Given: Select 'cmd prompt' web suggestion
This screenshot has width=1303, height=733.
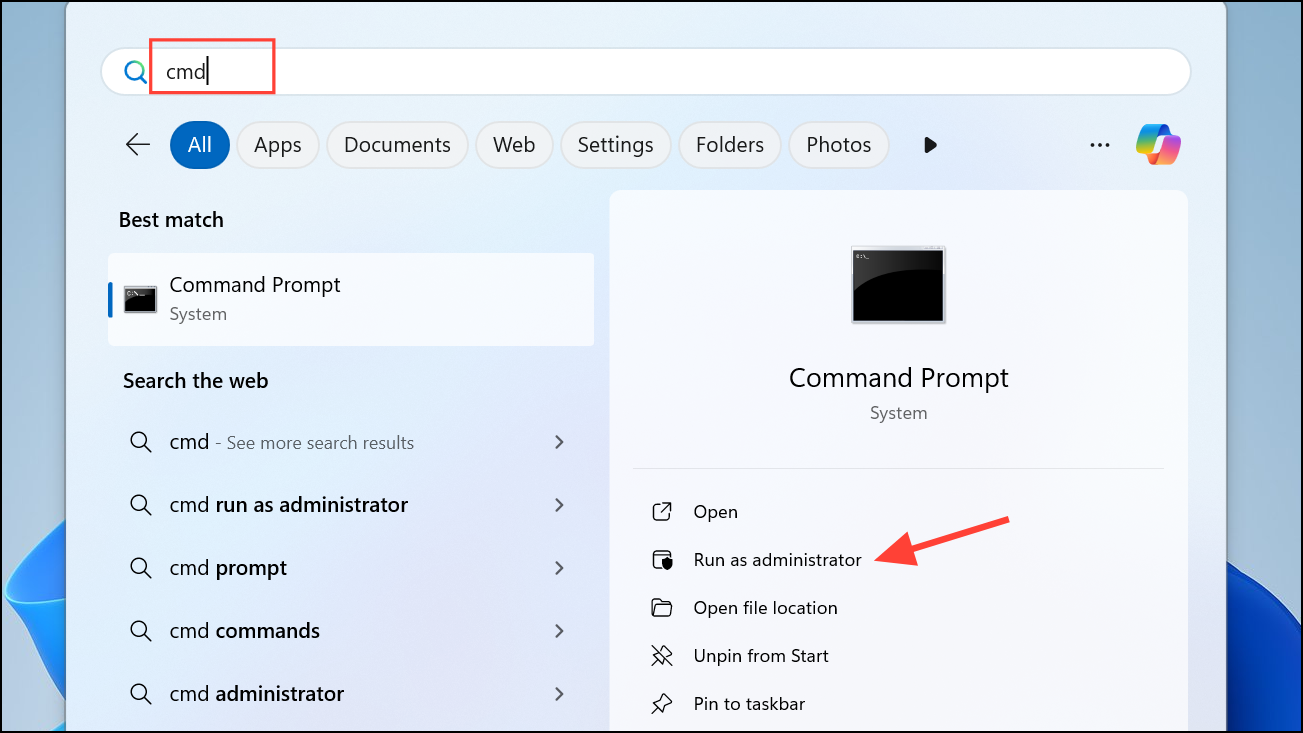Looking at the screenshot, I should point(351,568).
